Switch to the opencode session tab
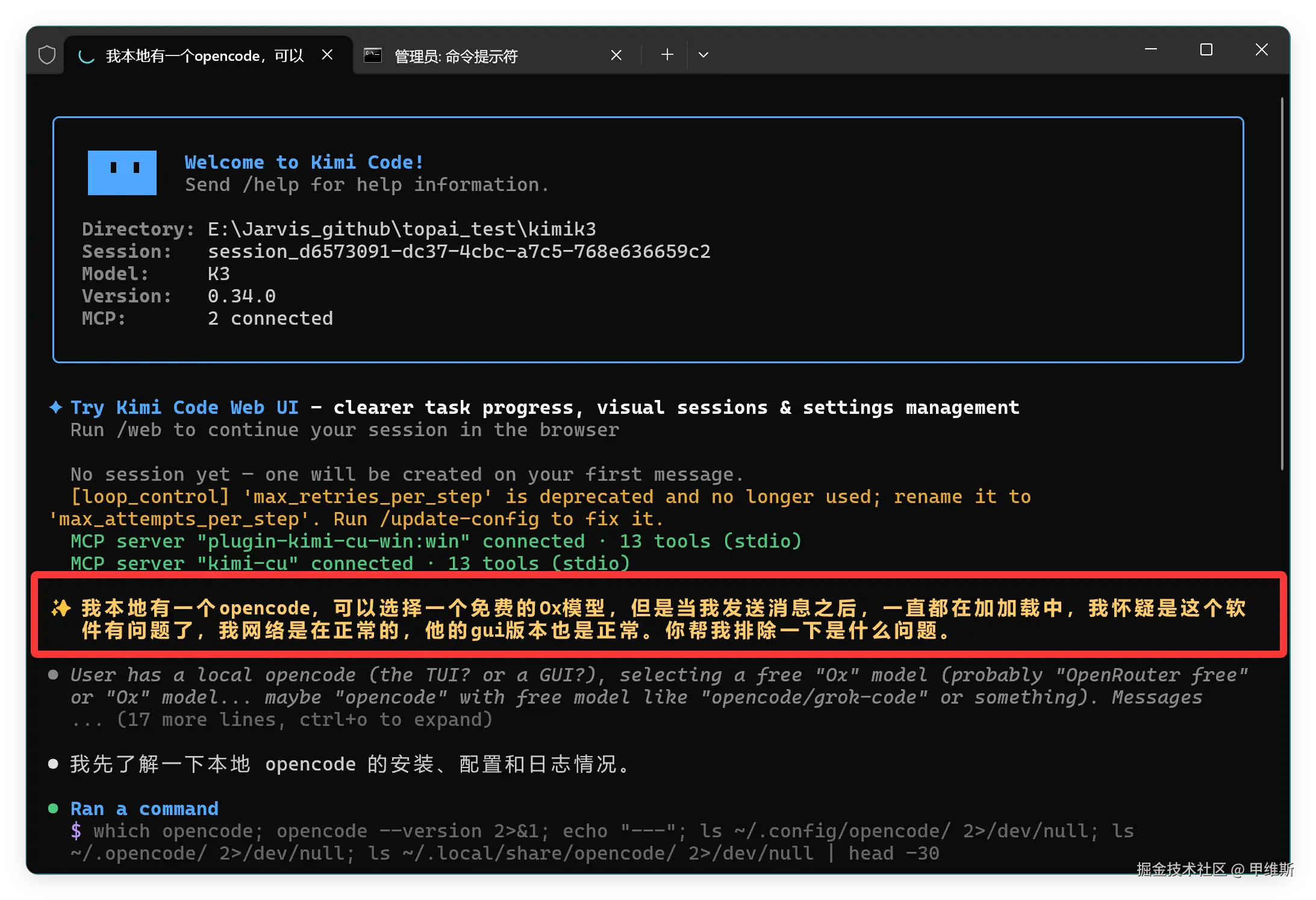This screenshot has height=900, width=1316. click(208, 55)
